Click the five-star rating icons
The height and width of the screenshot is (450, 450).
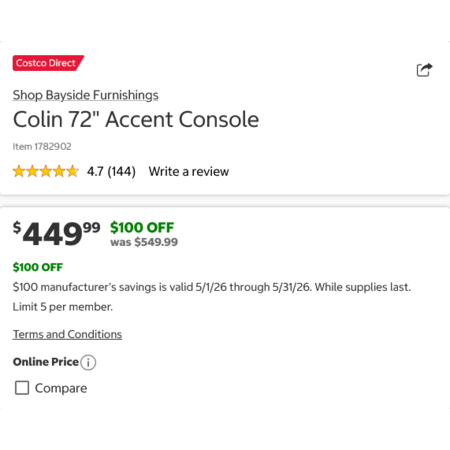click(46, 171)
